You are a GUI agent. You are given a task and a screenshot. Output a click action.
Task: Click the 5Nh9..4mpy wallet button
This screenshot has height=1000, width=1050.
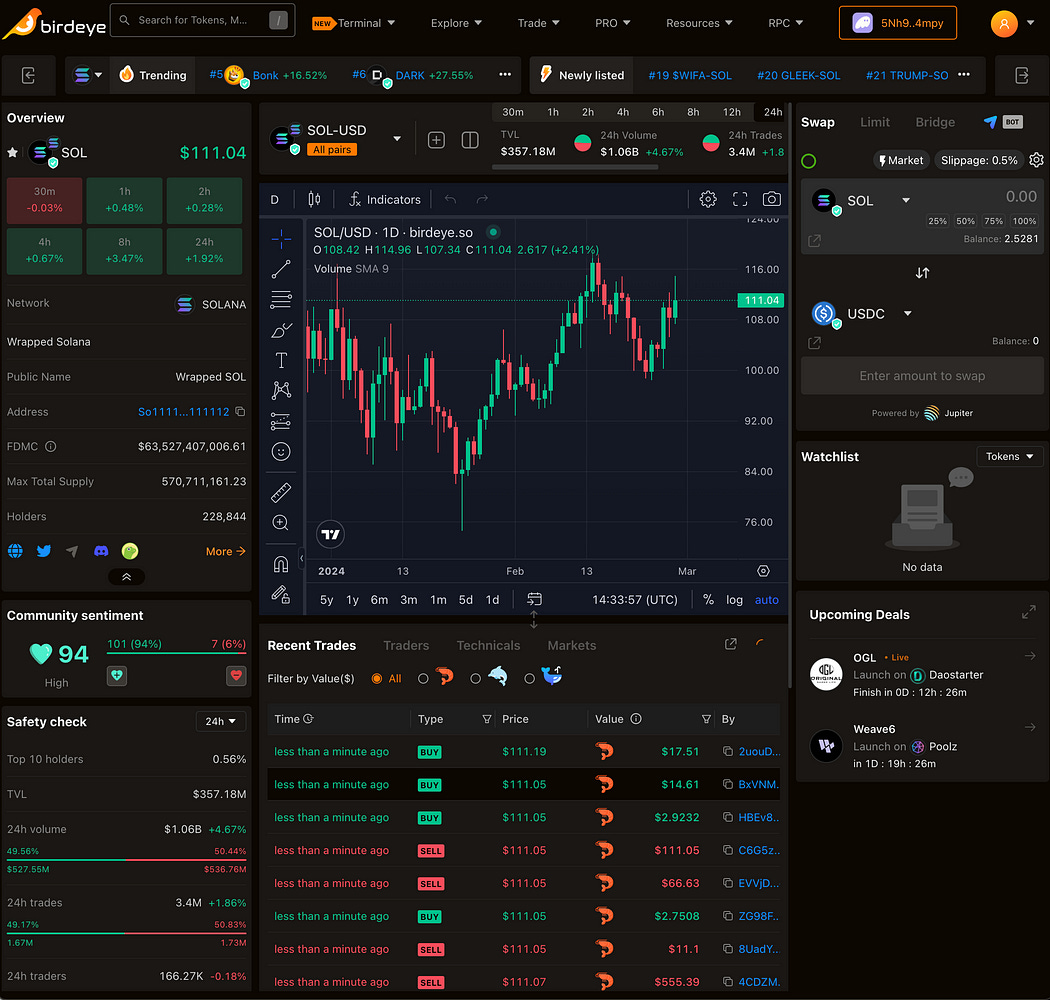coord(897,23)
